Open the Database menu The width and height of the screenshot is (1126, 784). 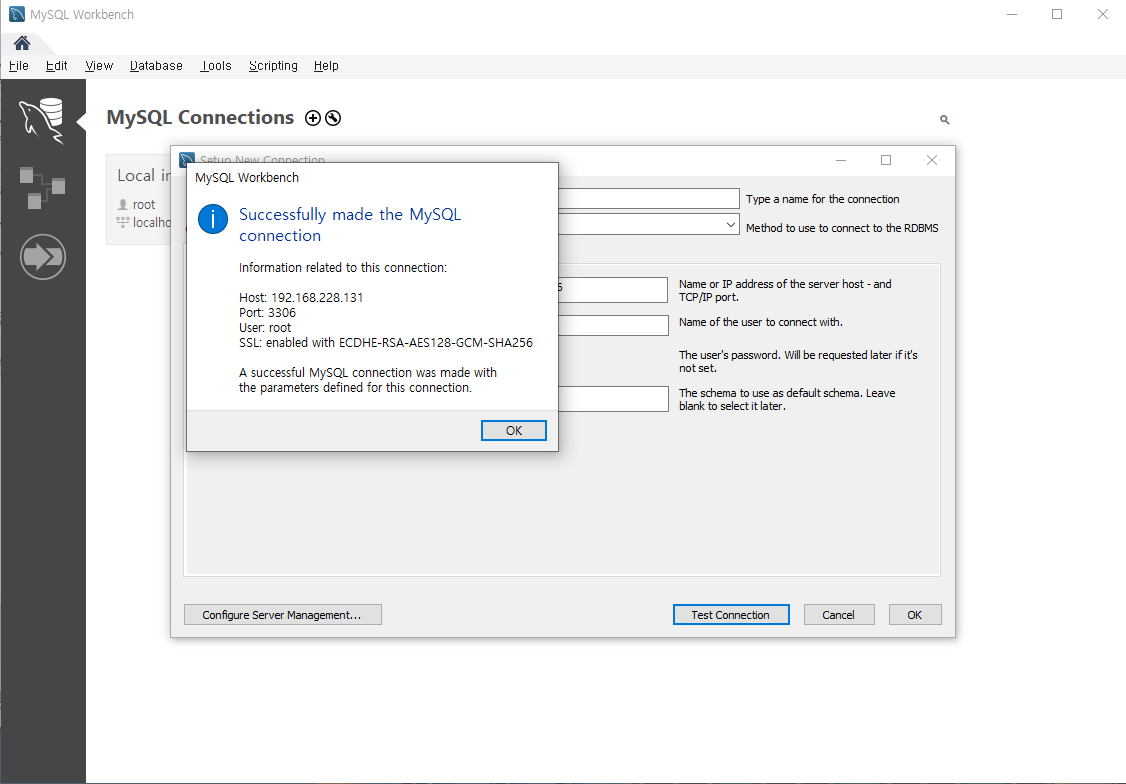(x=156, y=65)
